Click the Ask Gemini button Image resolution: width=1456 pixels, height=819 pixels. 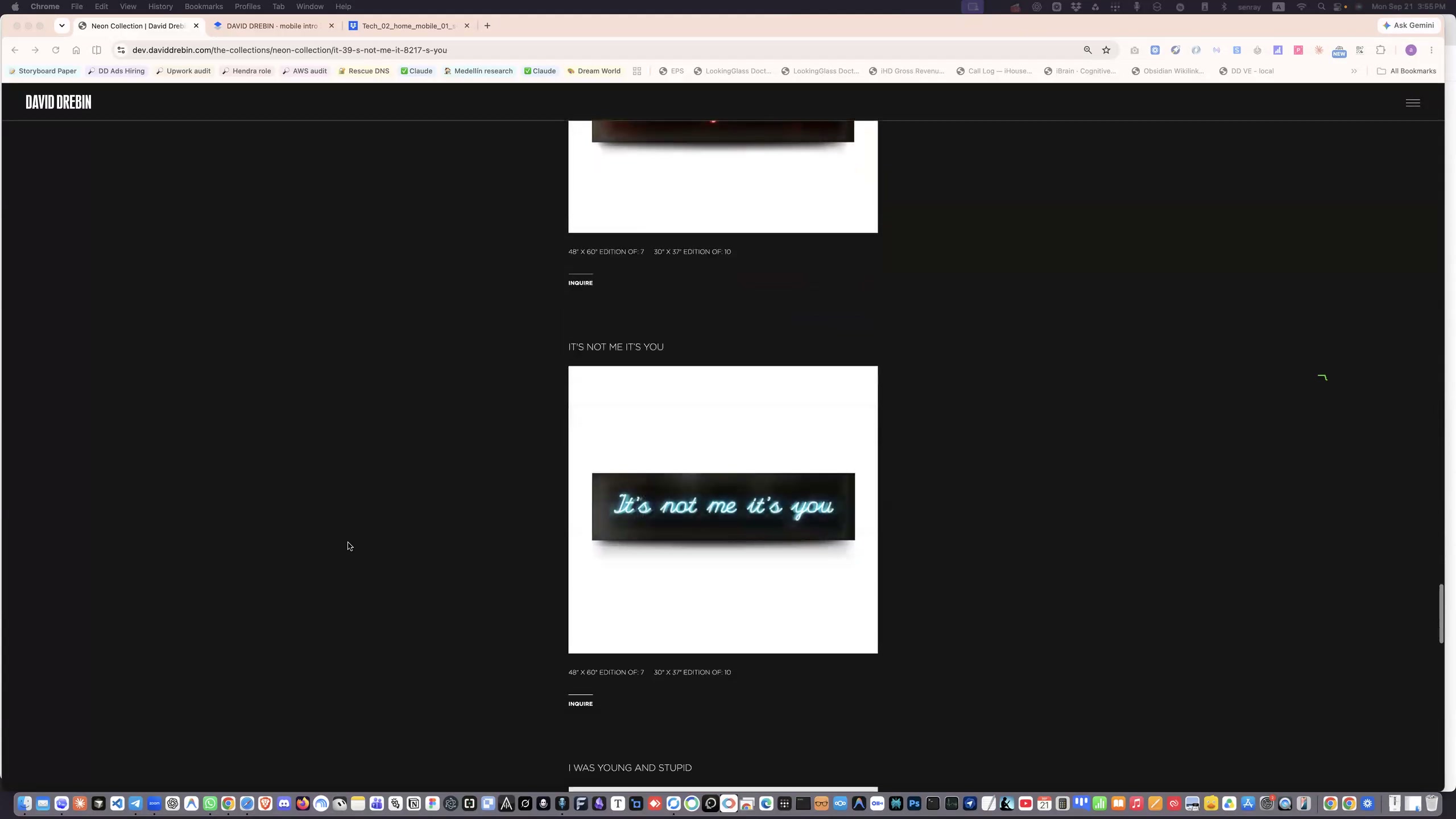tap(1409, 26)
